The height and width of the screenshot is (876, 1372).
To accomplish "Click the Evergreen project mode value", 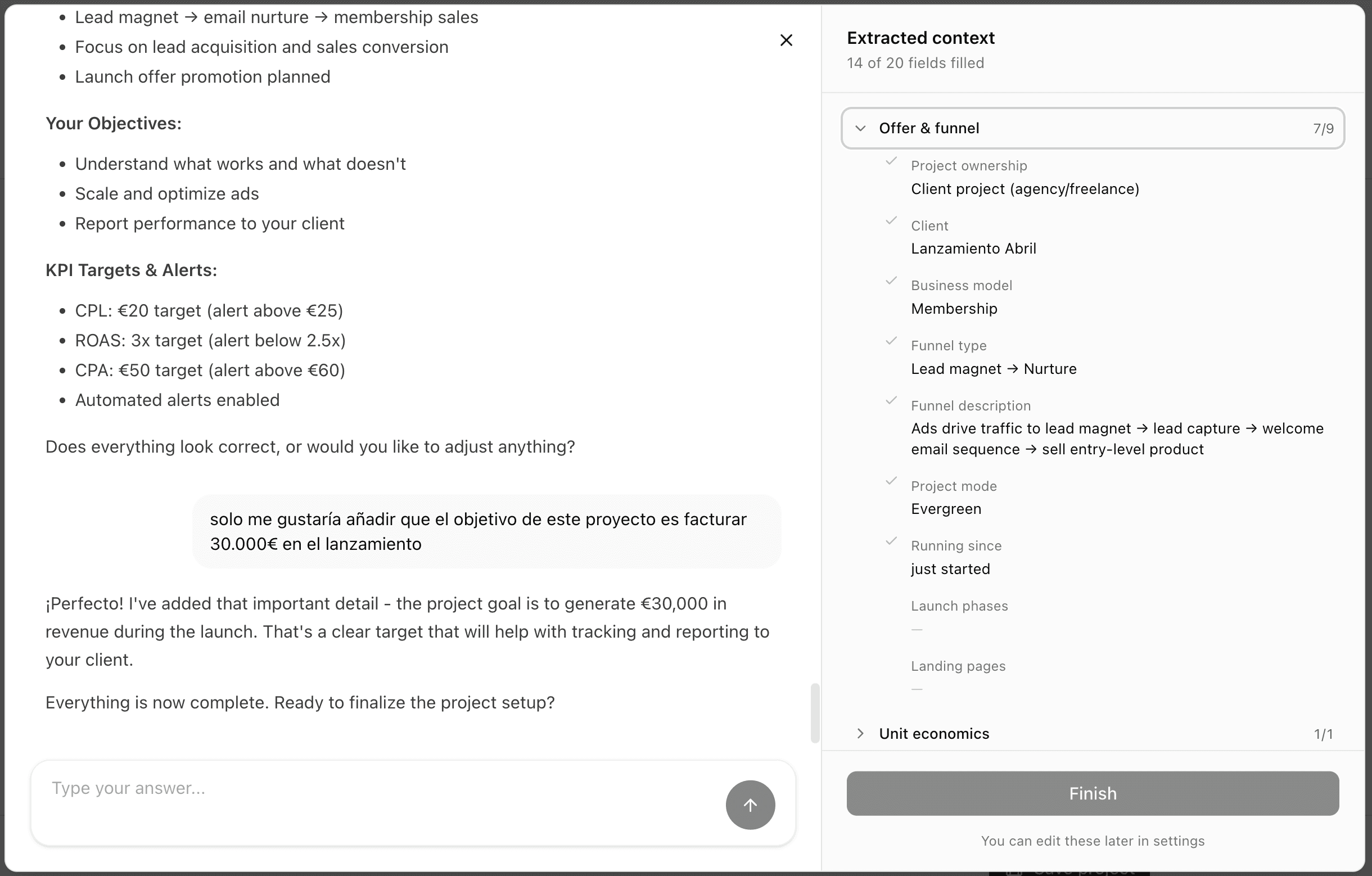I will point(946,509).
